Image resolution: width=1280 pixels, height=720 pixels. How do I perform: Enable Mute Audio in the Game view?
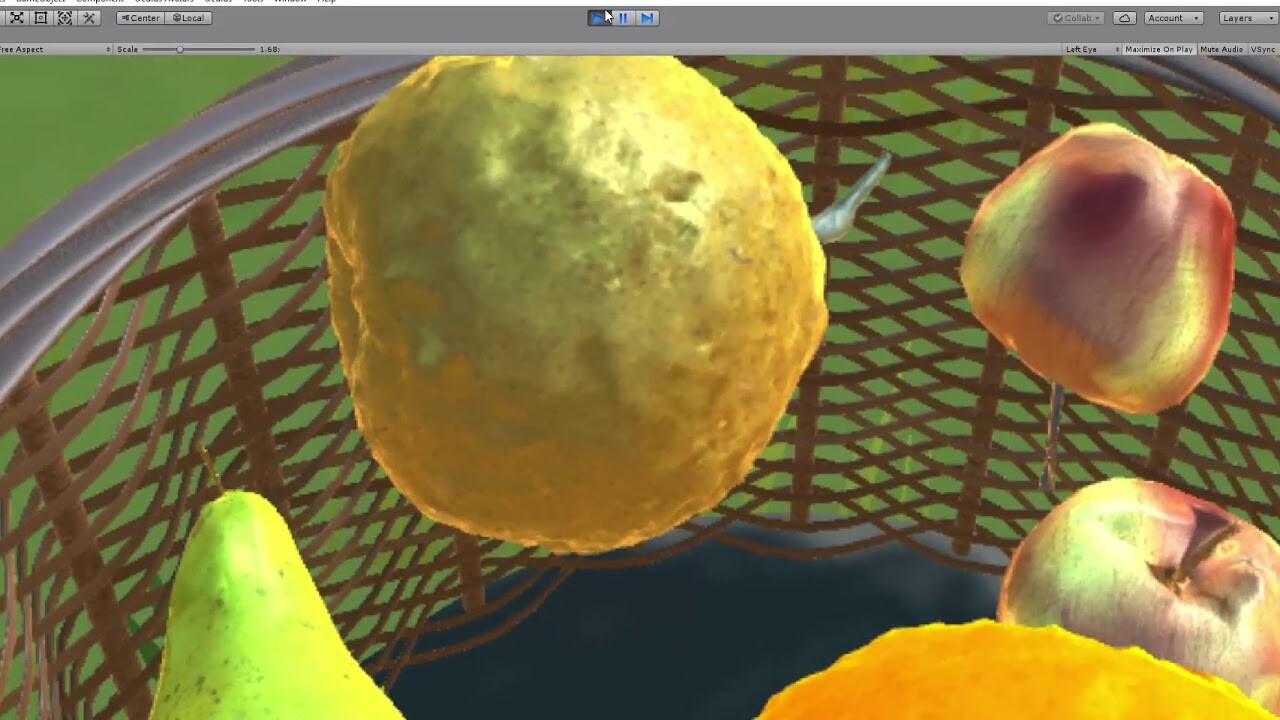(1220, 49)
